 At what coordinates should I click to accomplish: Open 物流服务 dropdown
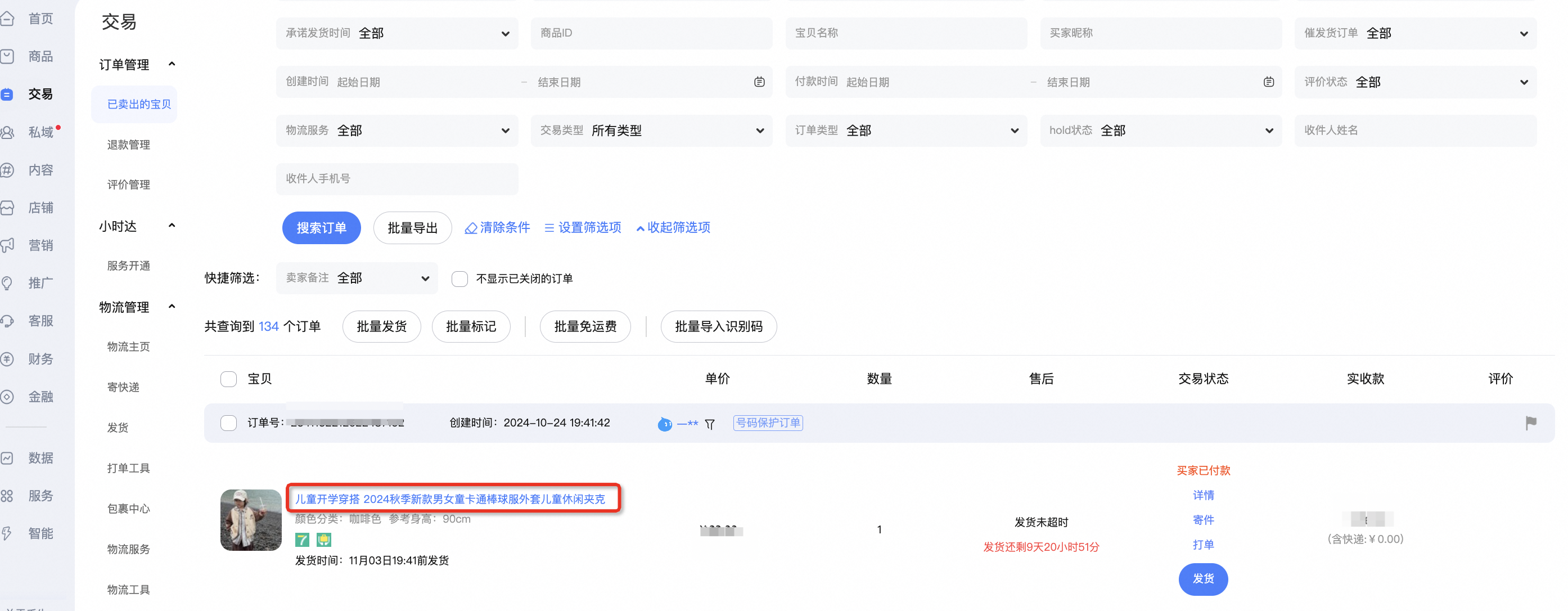[397, 131]
